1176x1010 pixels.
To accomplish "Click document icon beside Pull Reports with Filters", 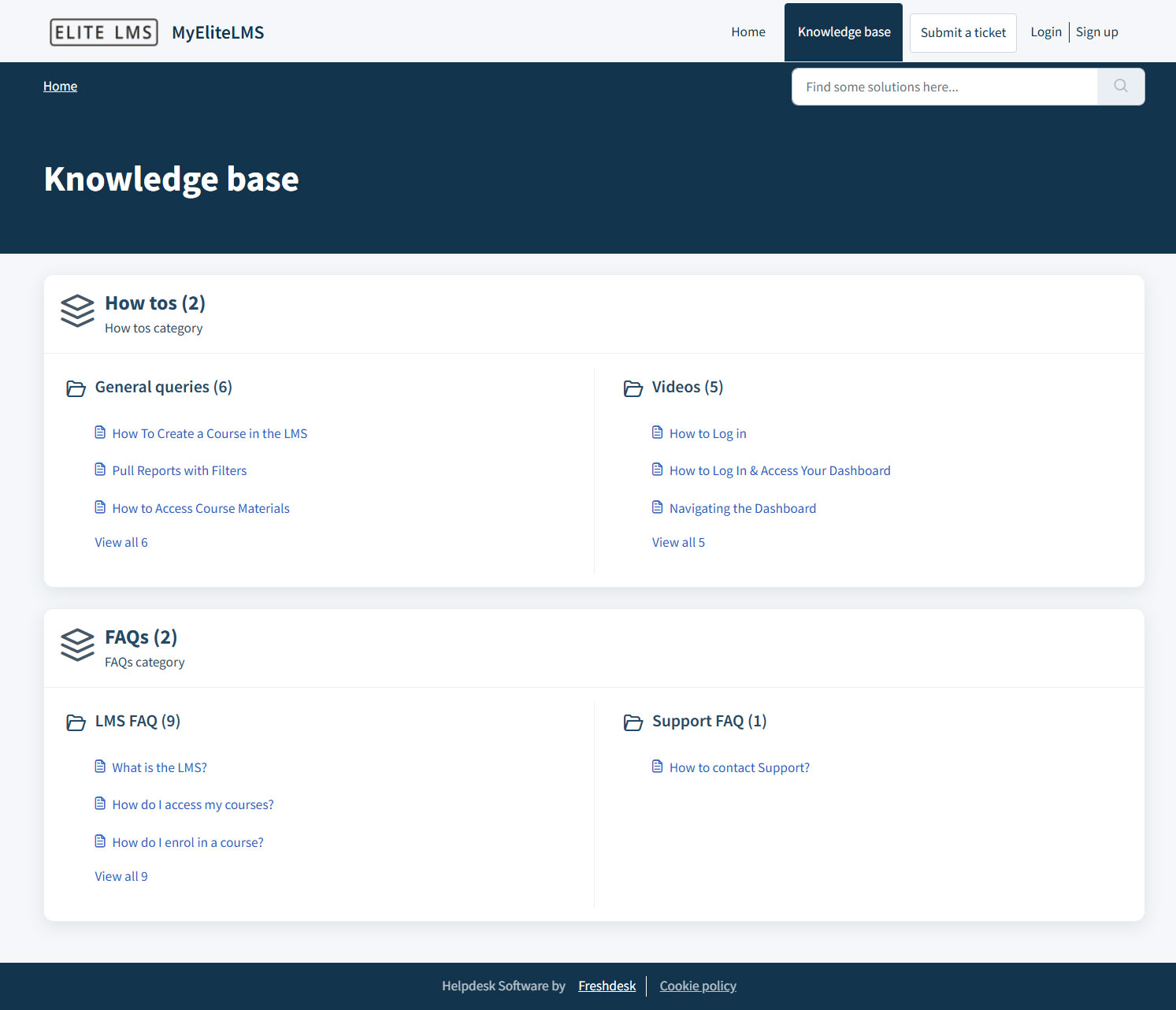I will coord(100,470).
